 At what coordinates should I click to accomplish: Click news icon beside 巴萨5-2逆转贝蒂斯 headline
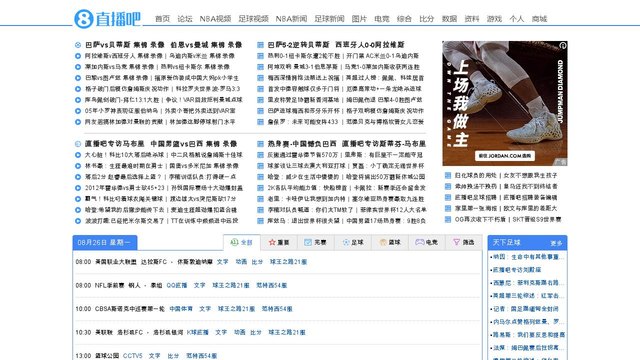[x=260, y=45]
